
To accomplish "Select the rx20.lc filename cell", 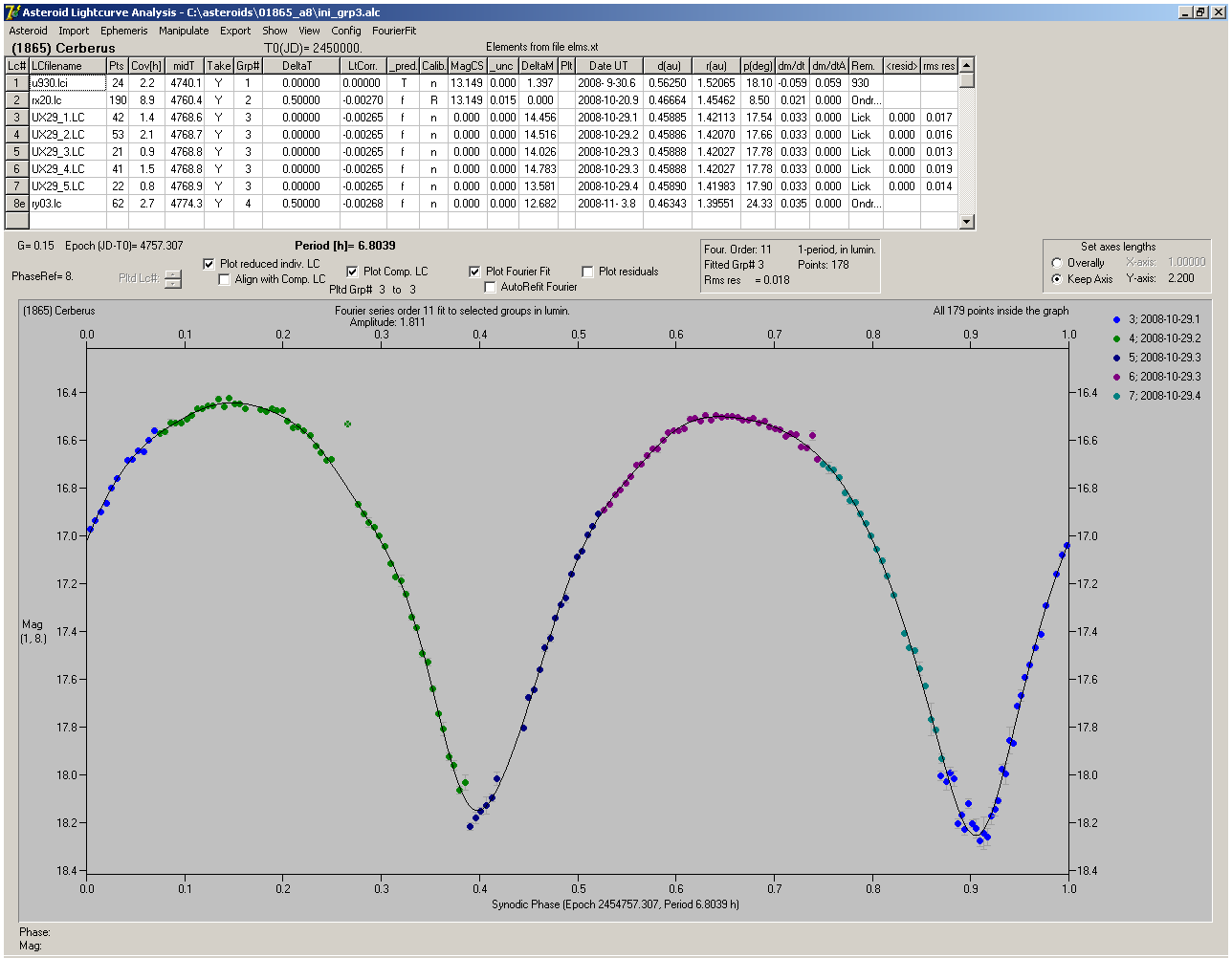I will click(x=67, y=100).
